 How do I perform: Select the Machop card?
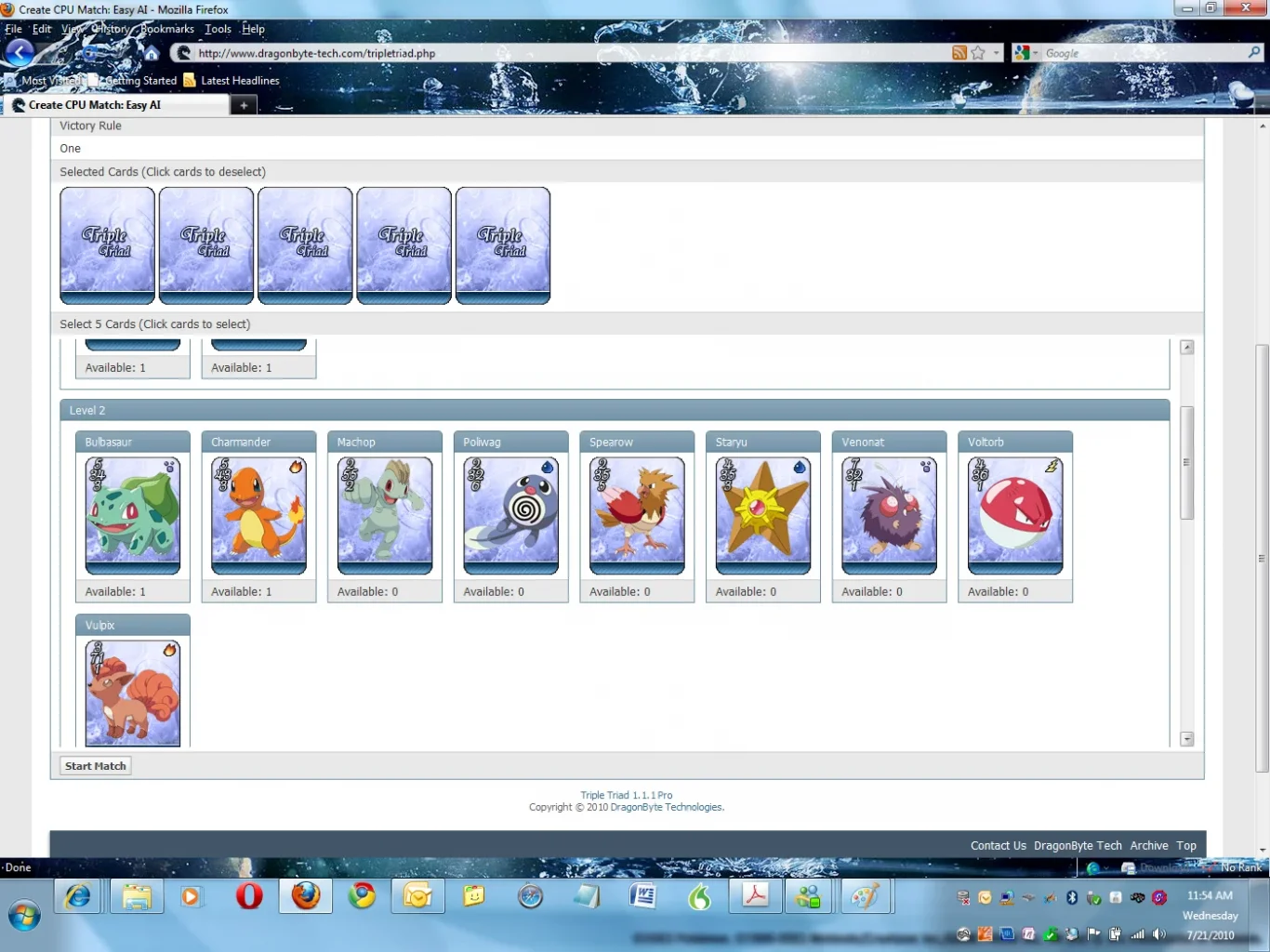tap(385, 515)
